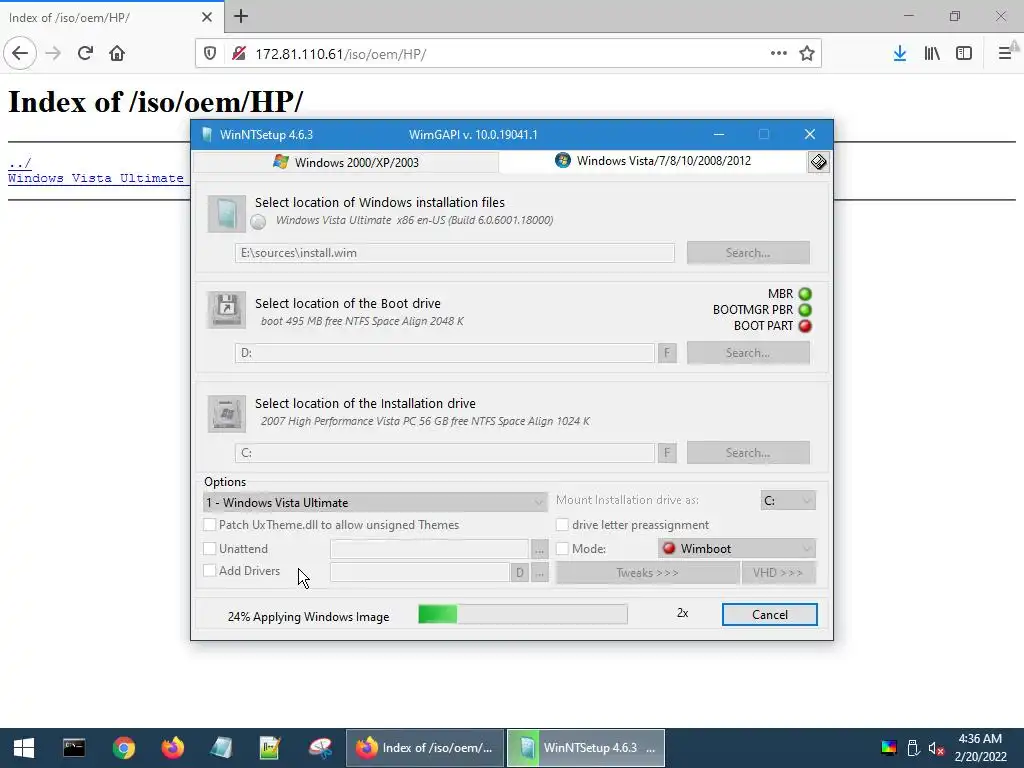Open the parent directory ../ link
This screenshot has height=768, width=1024.
click(20, 163)
